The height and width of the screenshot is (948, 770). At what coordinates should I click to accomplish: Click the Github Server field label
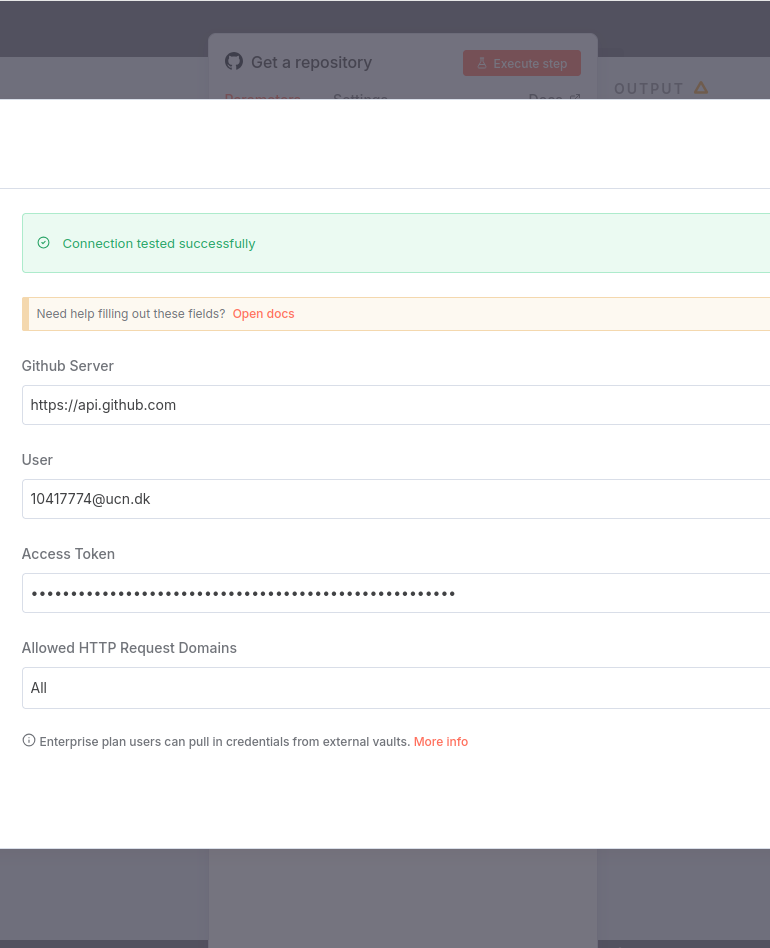68,366
